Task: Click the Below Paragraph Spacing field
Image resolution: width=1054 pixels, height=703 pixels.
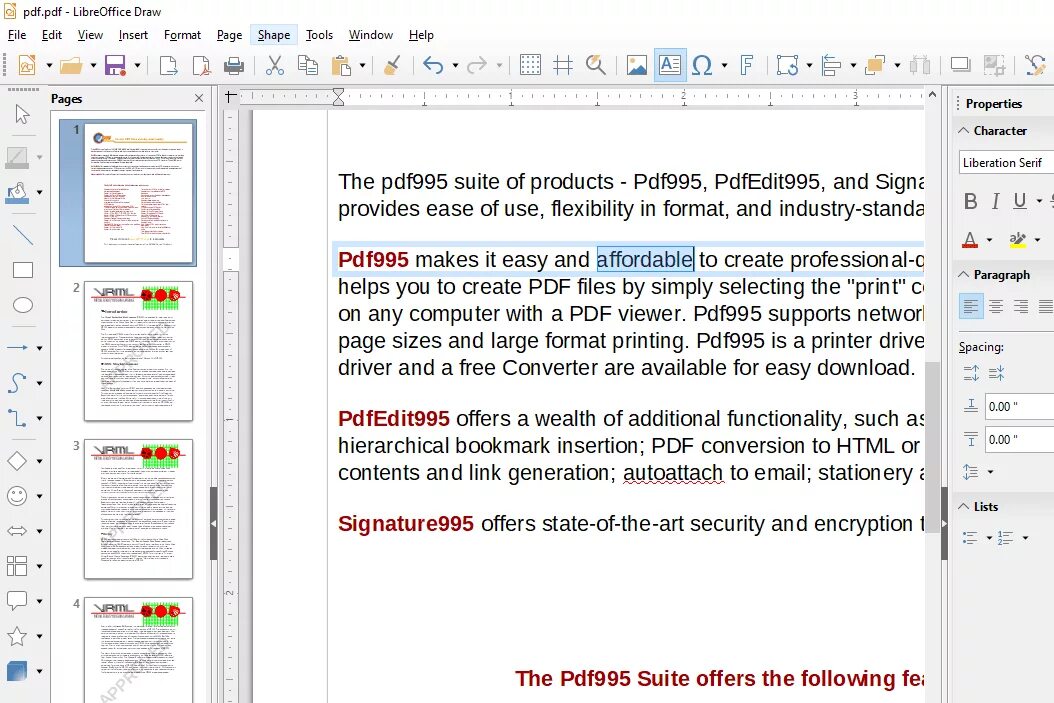Action: tap(1020, 440)
